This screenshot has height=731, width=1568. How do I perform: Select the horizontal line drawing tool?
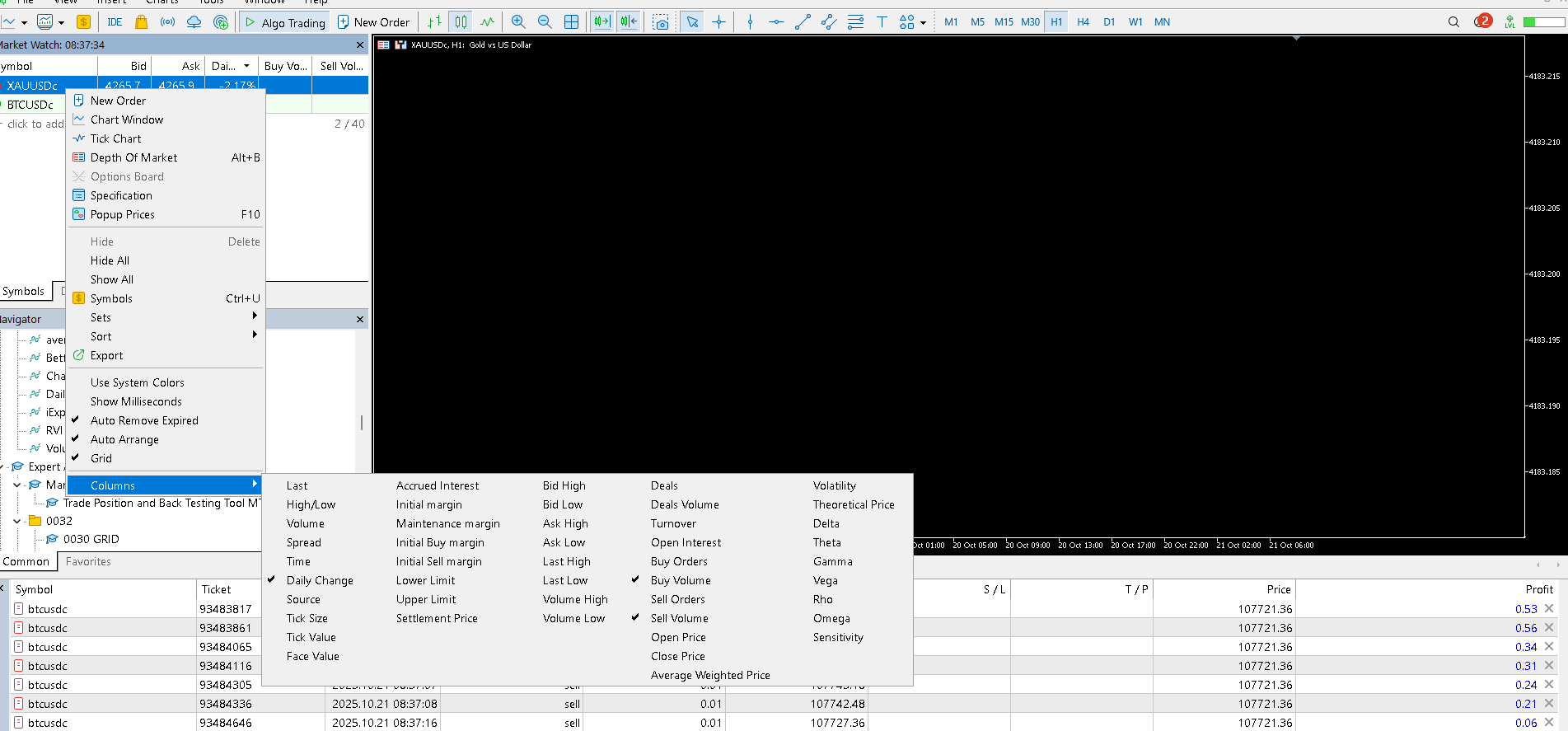coord(776,22)
